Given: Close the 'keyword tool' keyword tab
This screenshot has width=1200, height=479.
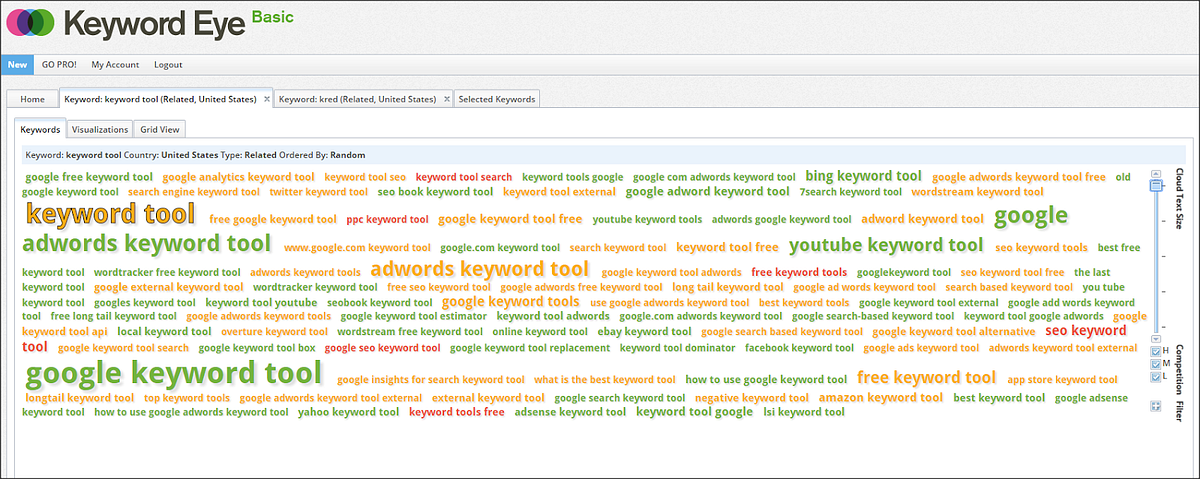Looking at the screenshot, I should pyautogui.click(x=267, y=99).
